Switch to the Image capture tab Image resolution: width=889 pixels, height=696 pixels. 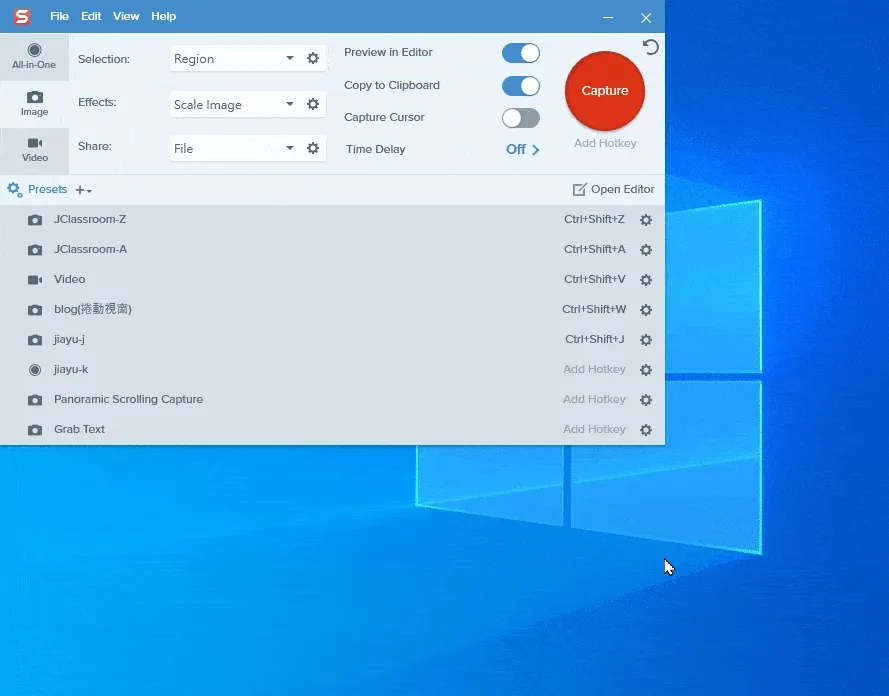34,104
